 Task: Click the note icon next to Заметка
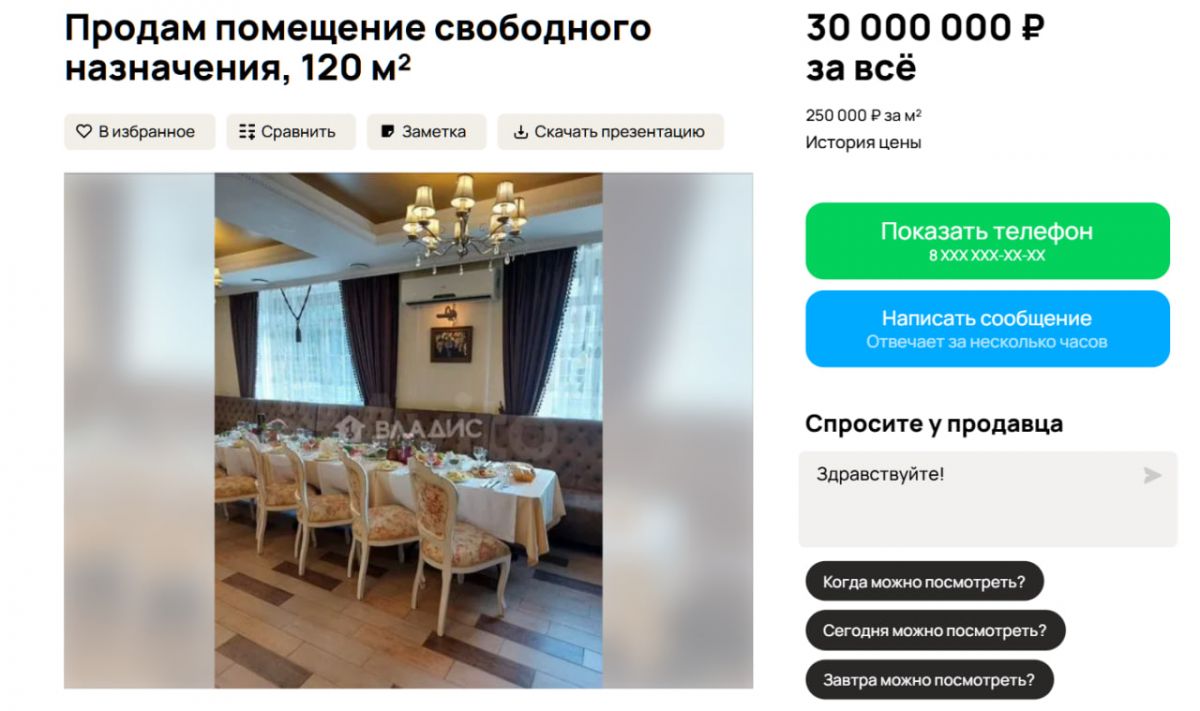coord(388,132)
